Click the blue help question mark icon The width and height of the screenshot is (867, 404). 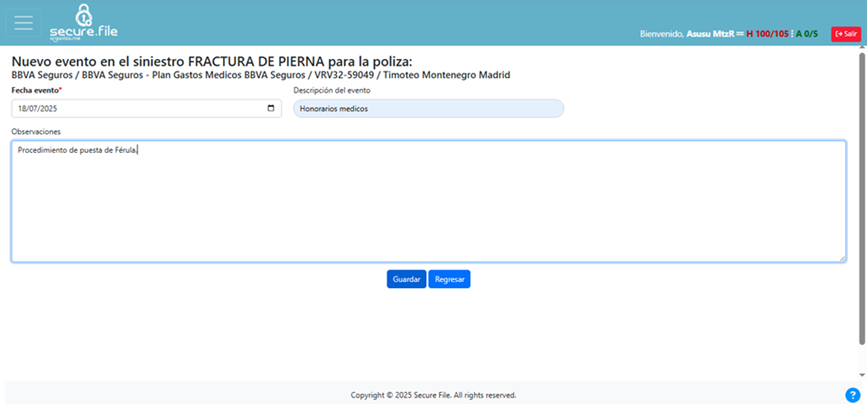click(x=852, y=395)
